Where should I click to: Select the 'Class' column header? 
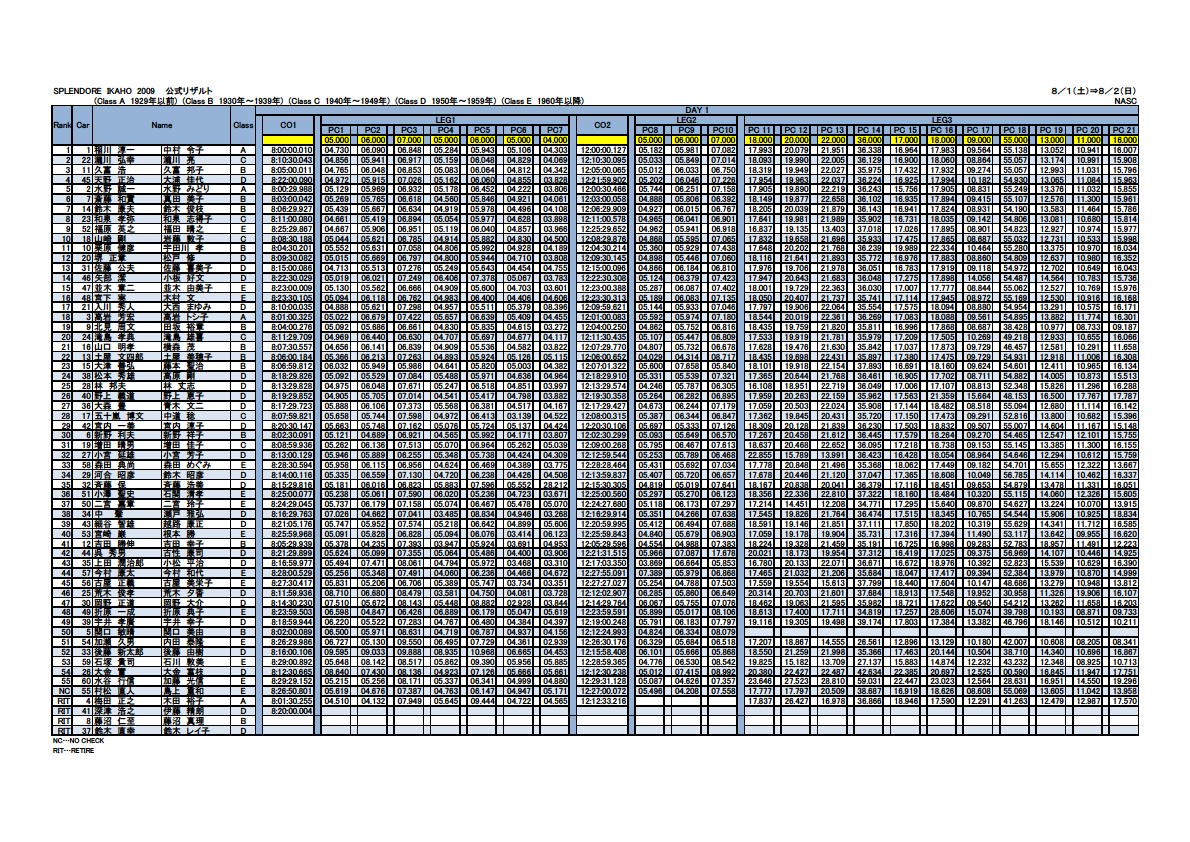pyautogui.click(x=243, y=125)
